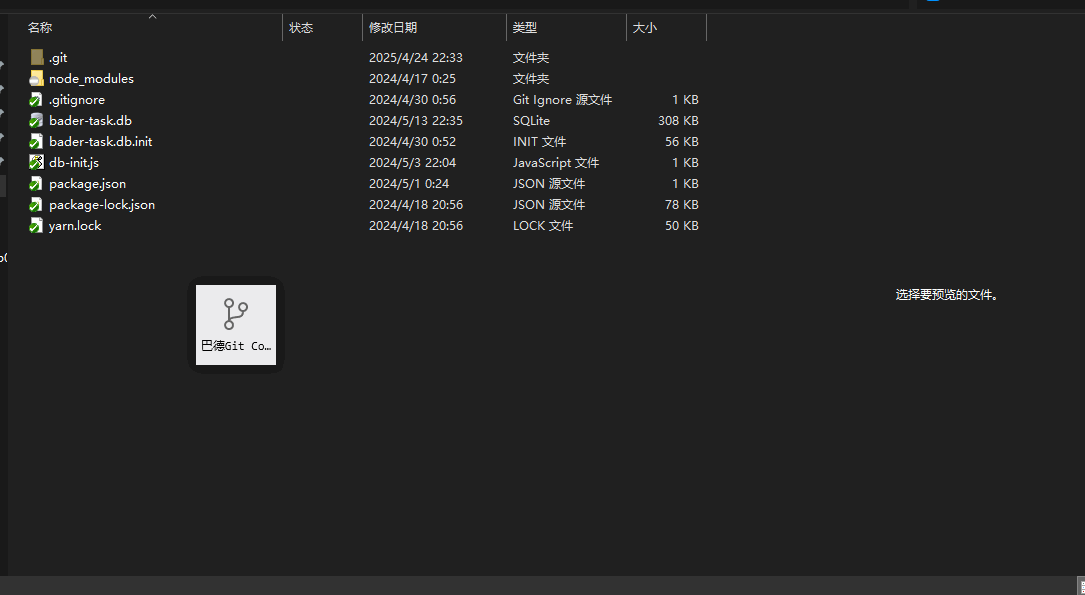Viewport: 1085px width, 595px height.
Task: Sort by the 大小 column header
Action: tap(645, 28)
